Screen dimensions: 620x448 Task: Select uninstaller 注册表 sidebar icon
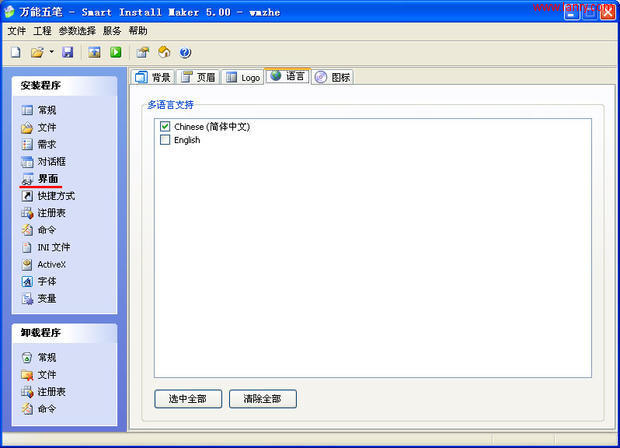[x=27, y=391]
